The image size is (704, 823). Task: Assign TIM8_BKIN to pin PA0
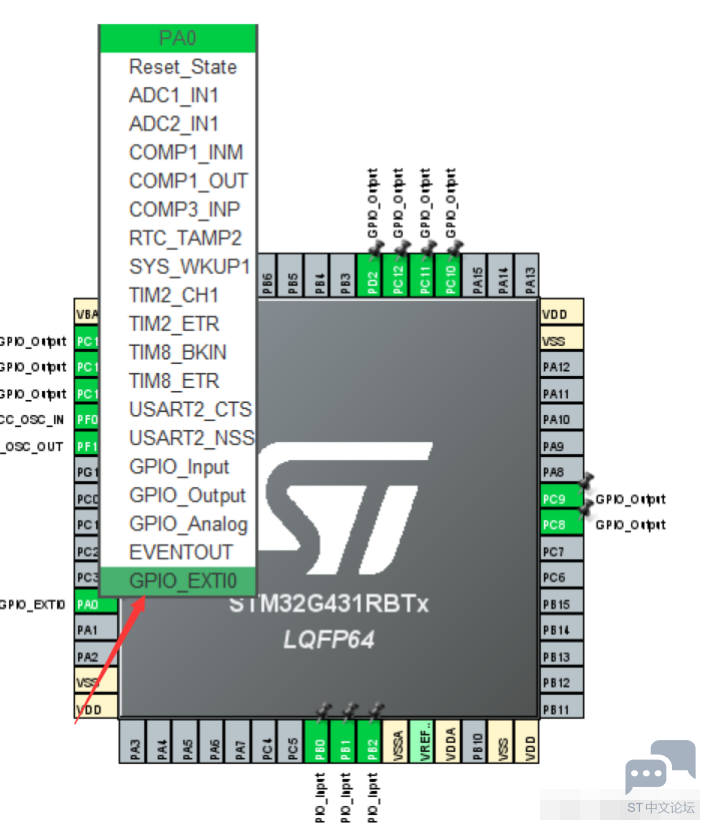tap(178, 352)
